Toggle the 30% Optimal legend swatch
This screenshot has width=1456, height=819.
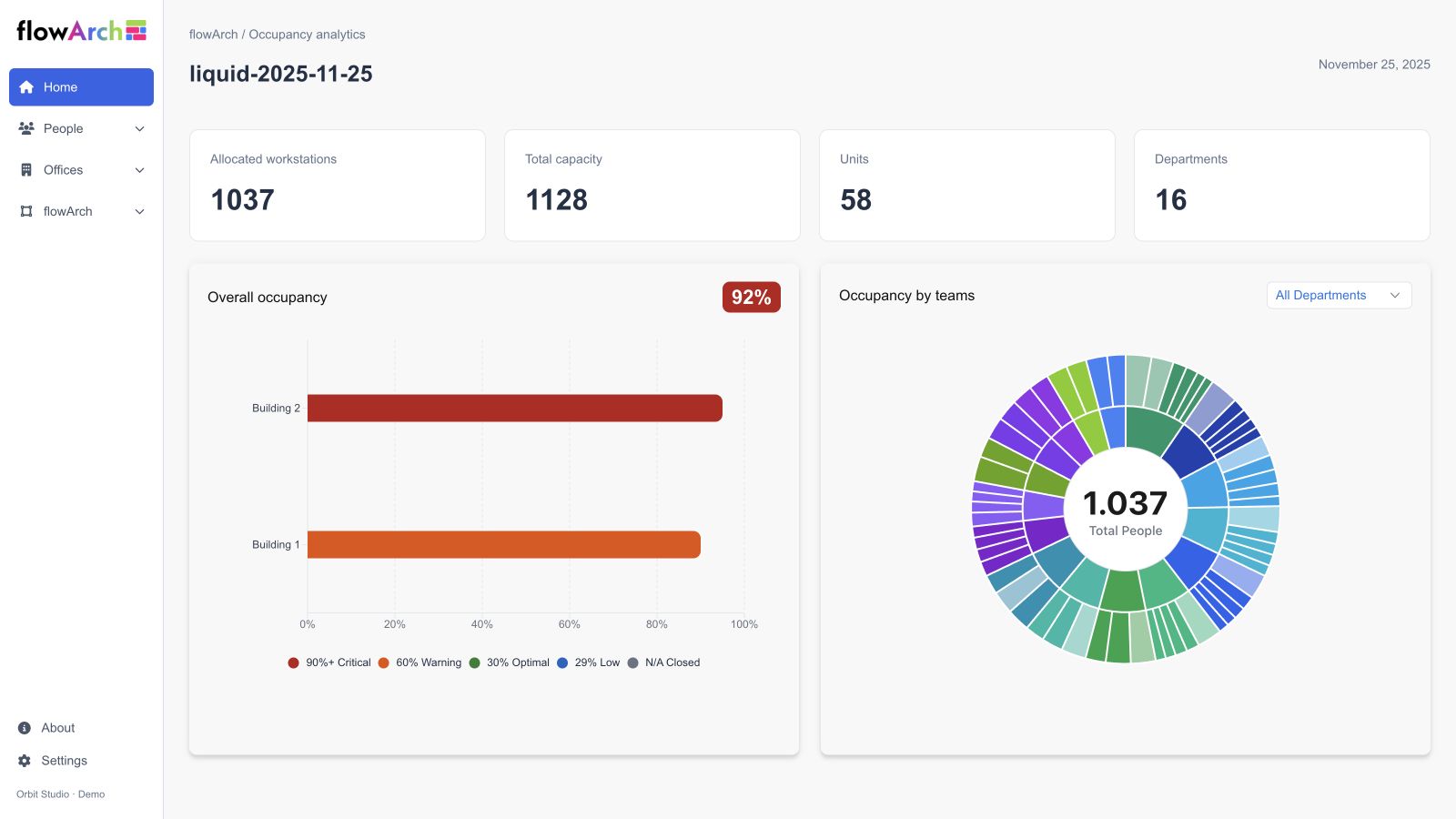pyautogui.click(x=474, y=662)
